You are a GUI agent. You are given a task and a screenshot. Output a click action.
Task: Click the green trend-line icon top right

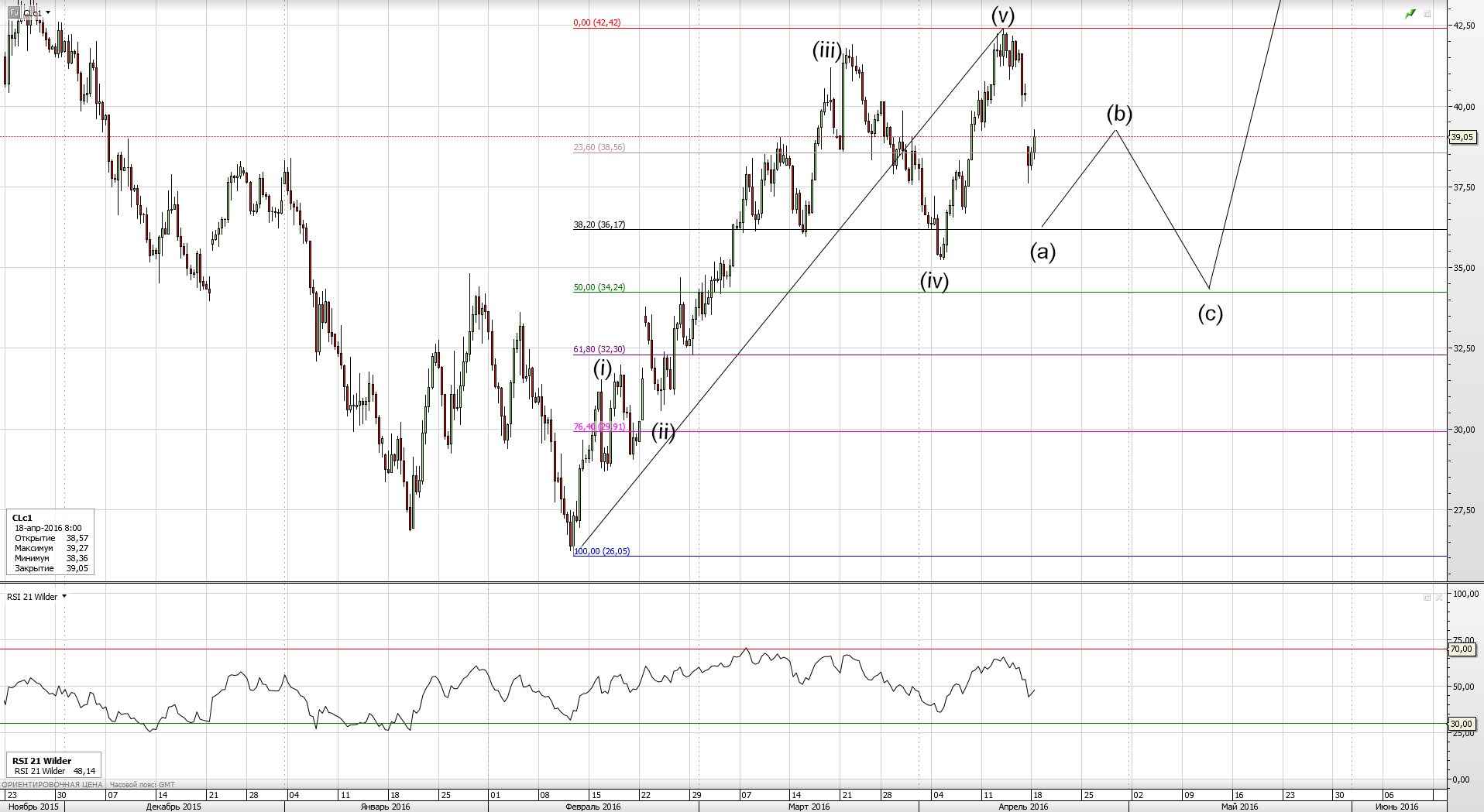1410,14
